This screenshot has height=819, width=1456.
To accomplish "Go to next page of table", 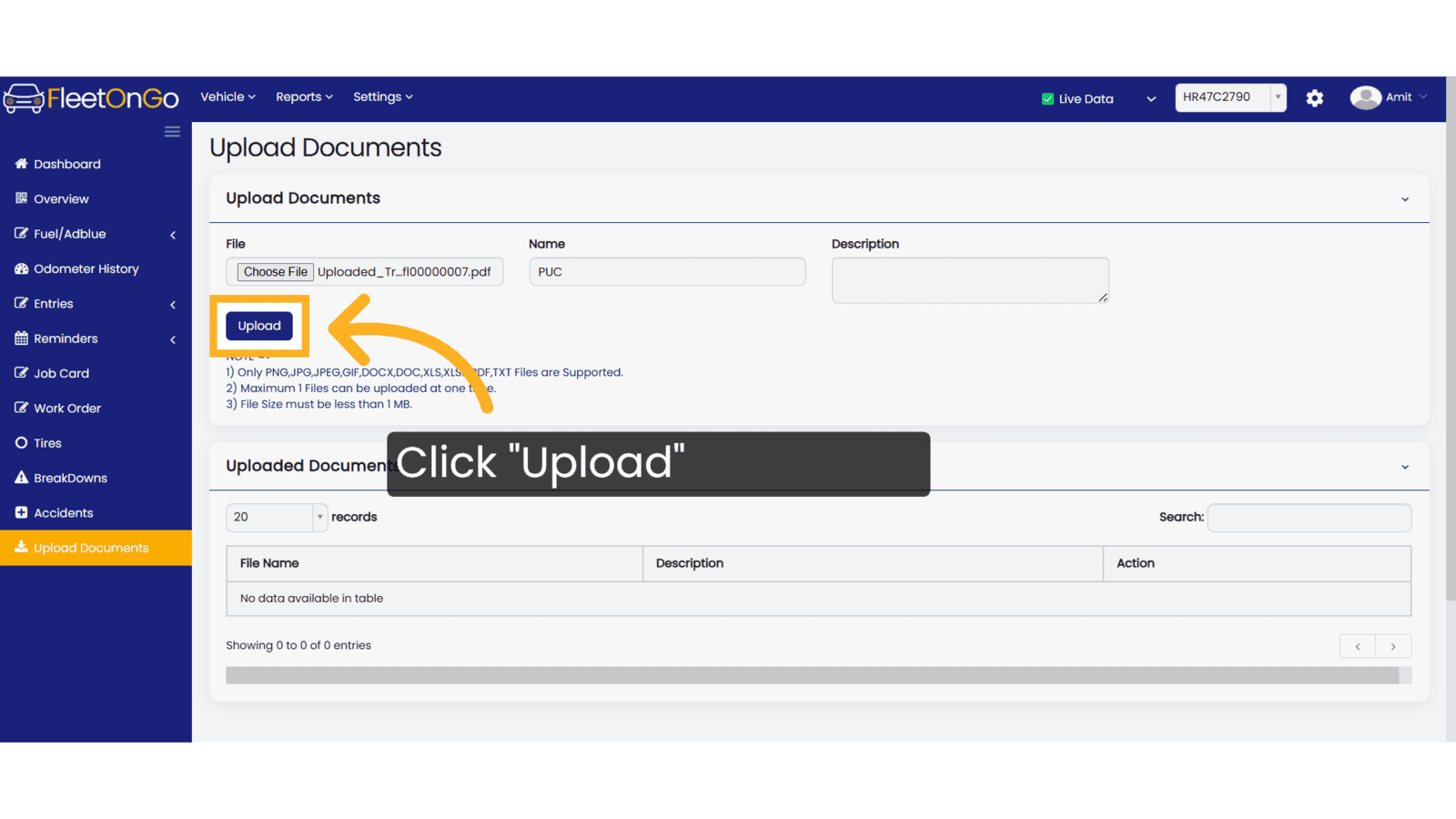I will [1393, 646].
